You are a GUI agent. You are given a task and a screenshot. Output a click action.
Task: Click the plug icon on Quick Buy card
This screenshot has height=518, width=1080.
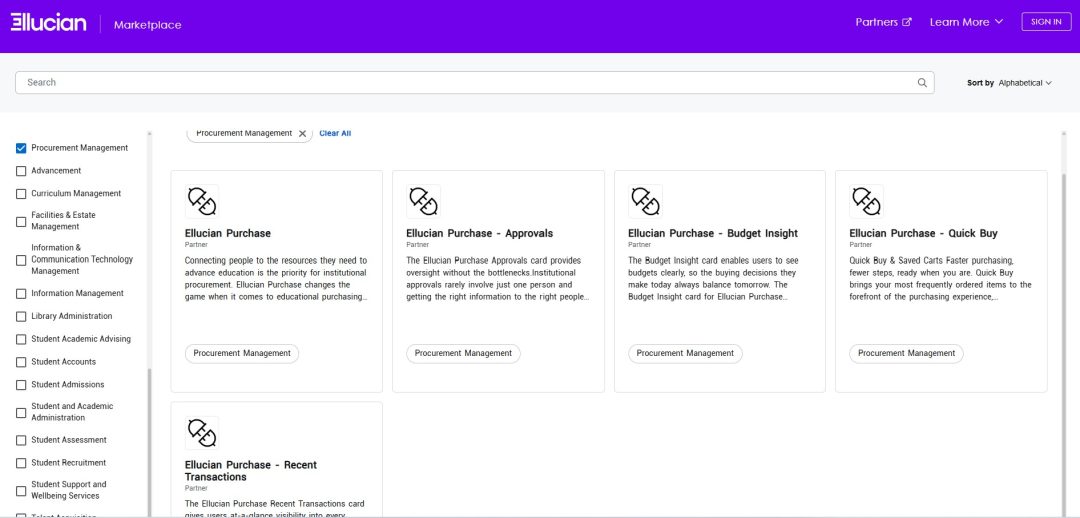pos(866,201)
